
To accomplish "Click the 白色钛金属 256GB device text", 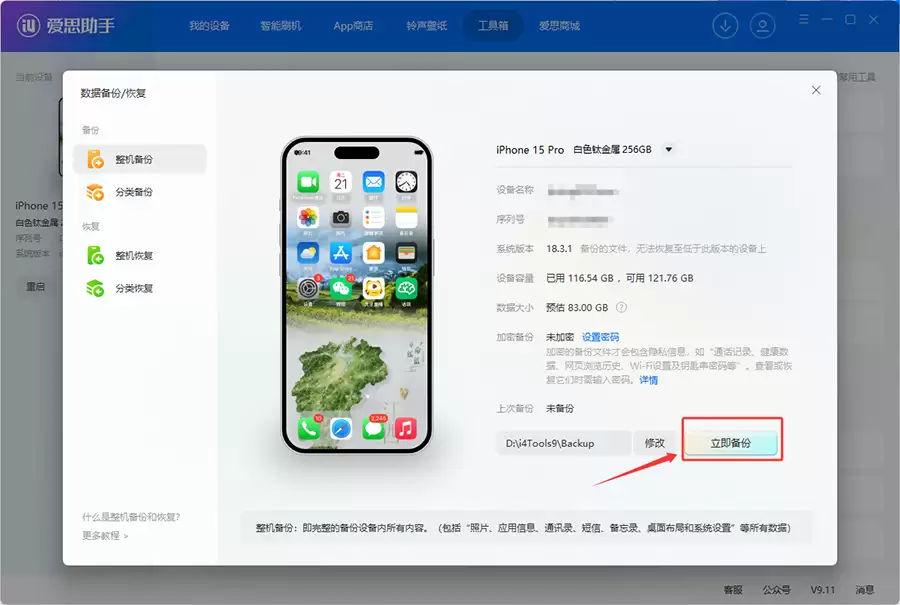I will [612, 149].
